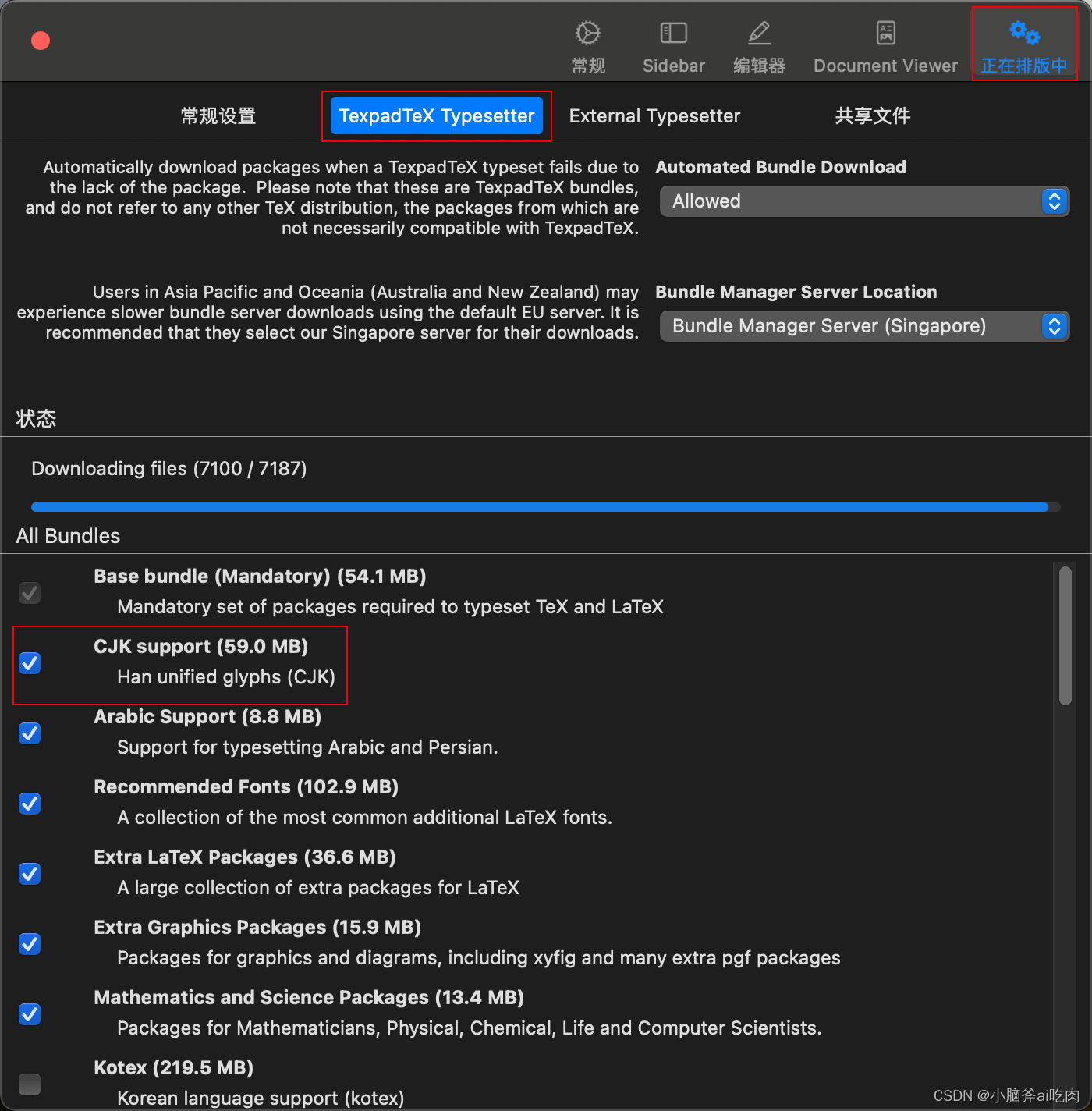This screenshot has height=1111, width=1092.
Task: Open the Sidebar preferences icon
Action: pyautogui.click(x=673, y=47)
